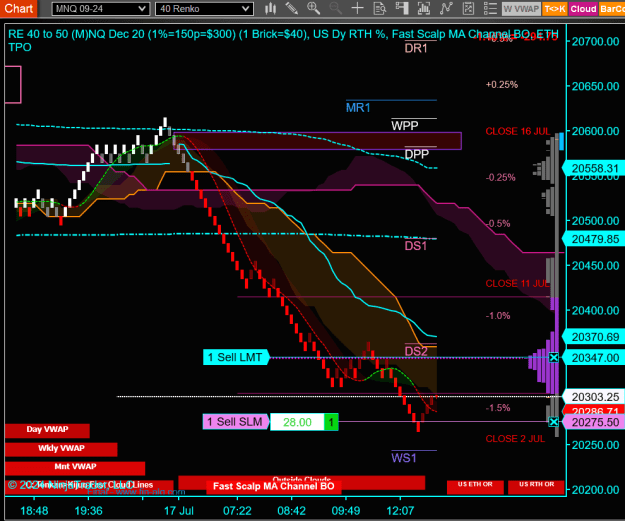Activate the zoom in magnifier tool
Screen dimensions: 625x521
click(313, 8)
